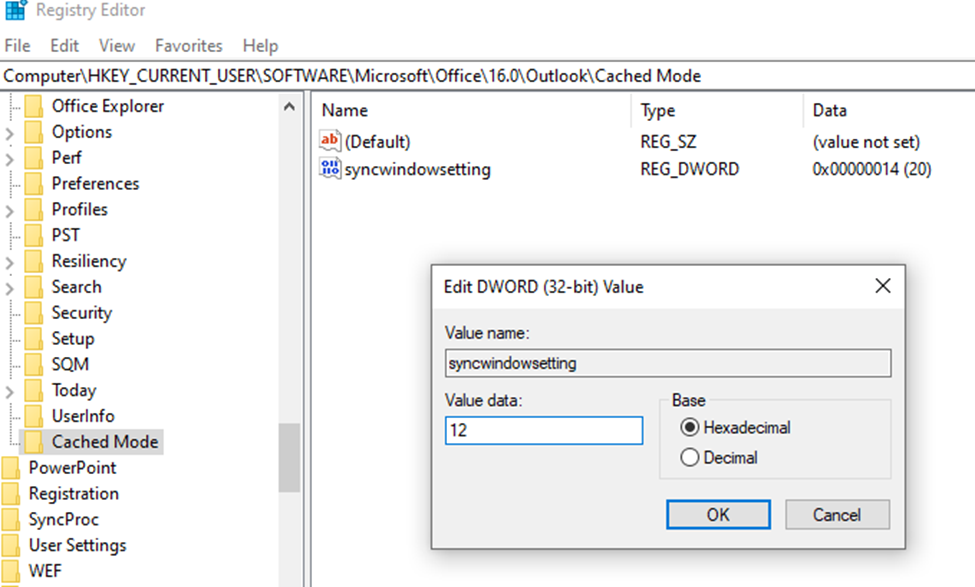Select the Cached Mode folder icon
The height and width of the screenshot is (587, 975).
34,442
